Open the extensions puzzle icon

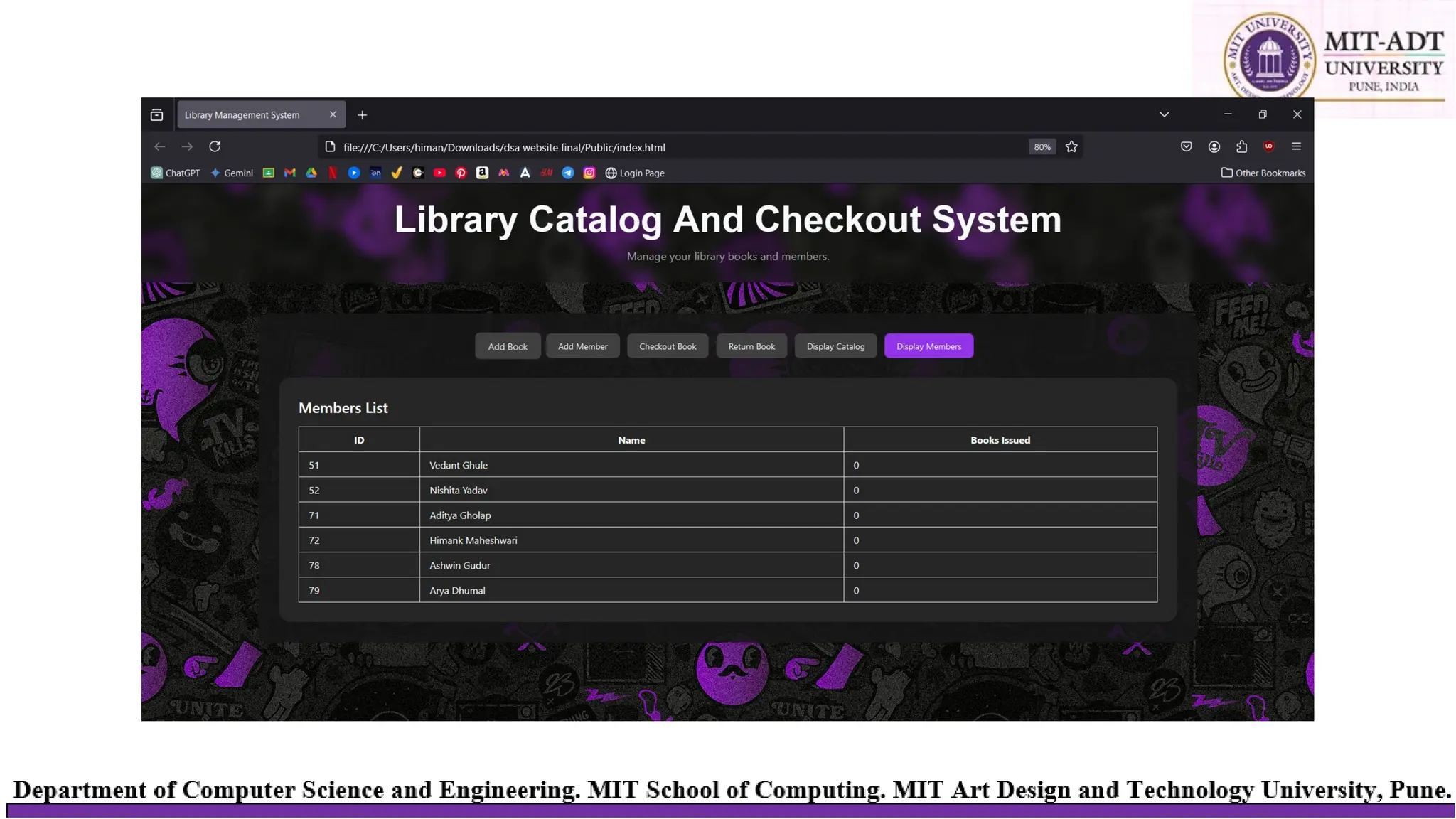pos(1241,146)
